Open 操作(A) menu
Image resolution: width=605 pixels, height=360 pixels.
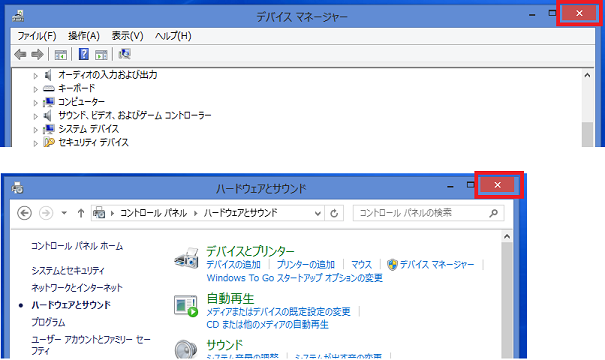84,36
